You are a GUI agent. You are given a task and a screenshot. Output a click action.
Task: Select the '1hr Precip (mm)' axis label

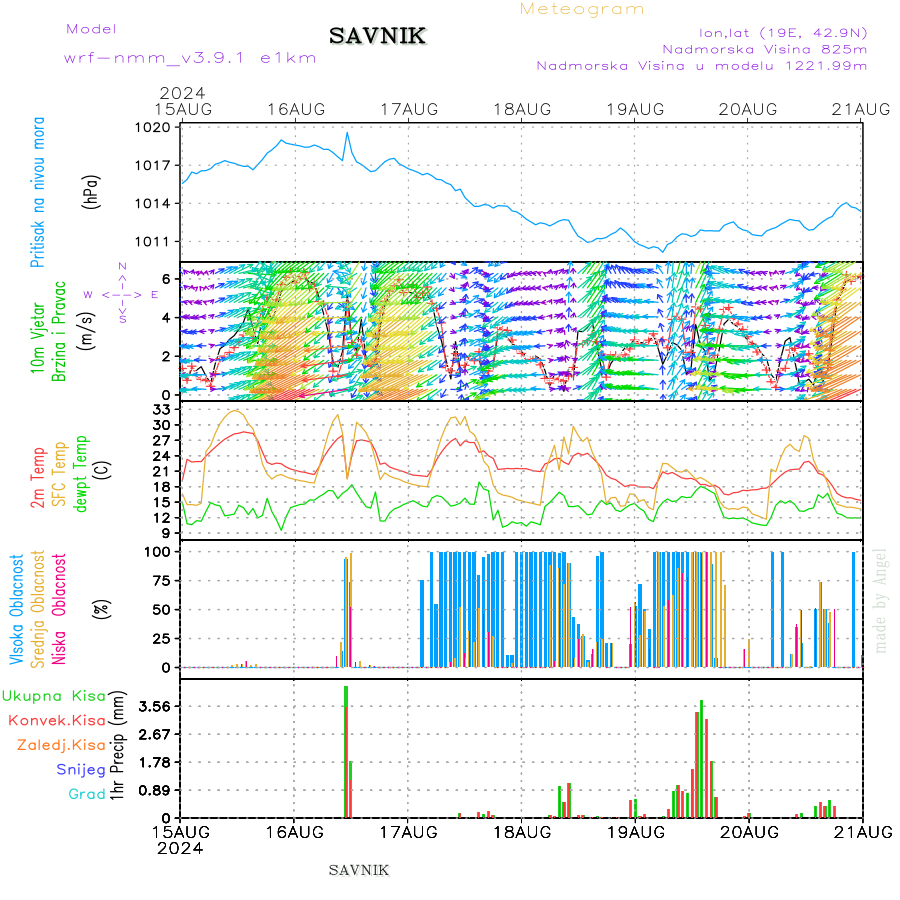pos(117,746)
